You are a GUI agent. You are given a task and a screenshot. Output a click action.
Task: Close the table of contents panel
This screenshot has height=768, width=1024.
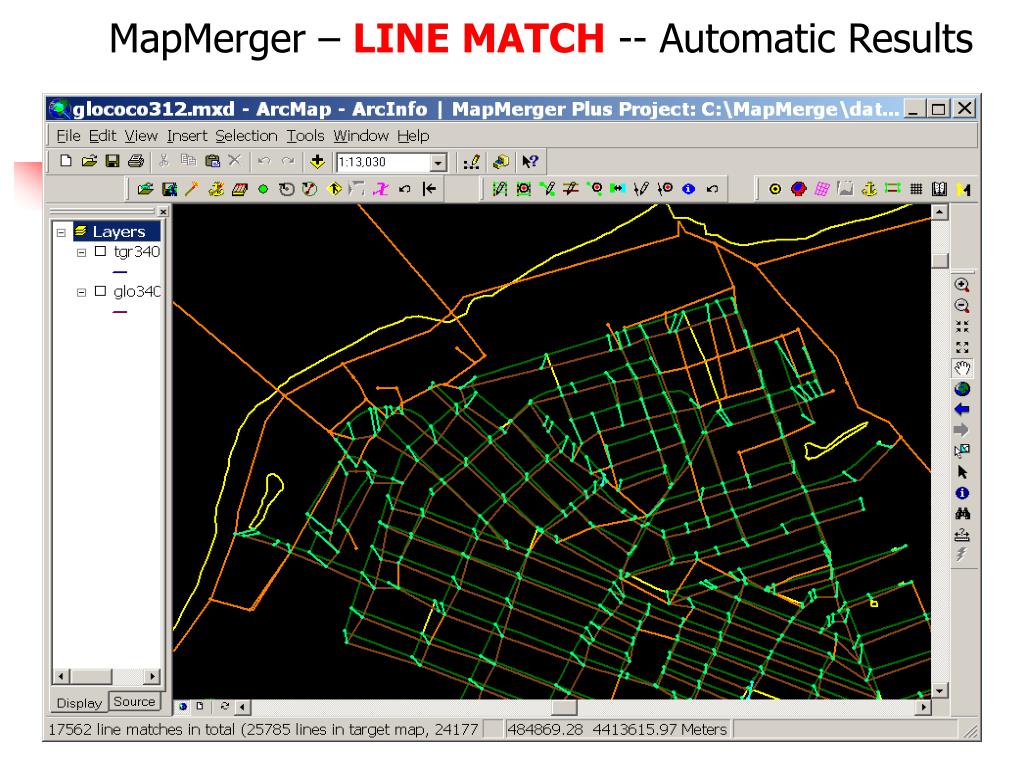tap(163, 212)
